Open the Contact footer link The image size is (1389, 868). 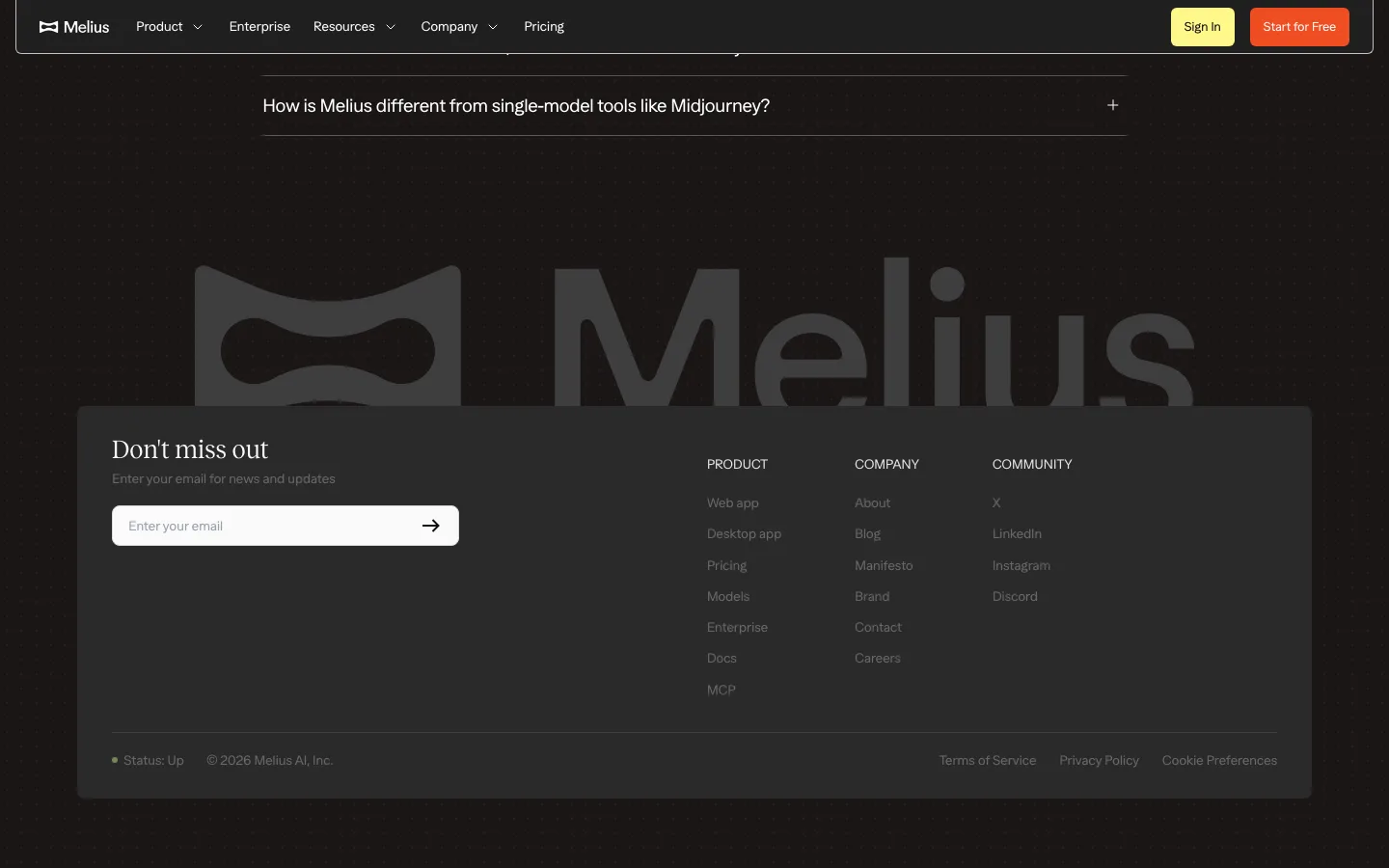[878, 627]
